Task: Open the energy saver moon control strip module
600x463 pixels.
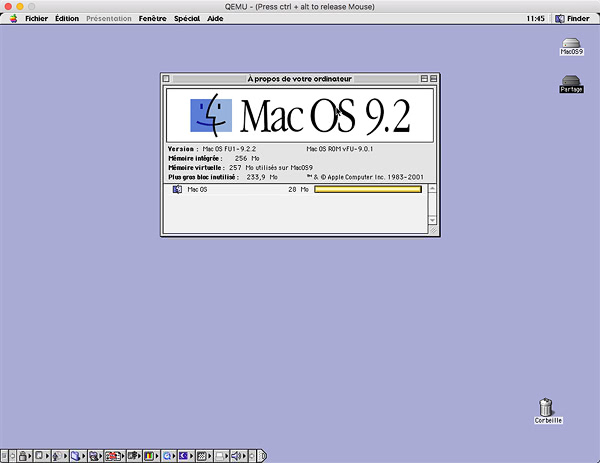Action: pos(186,456)
